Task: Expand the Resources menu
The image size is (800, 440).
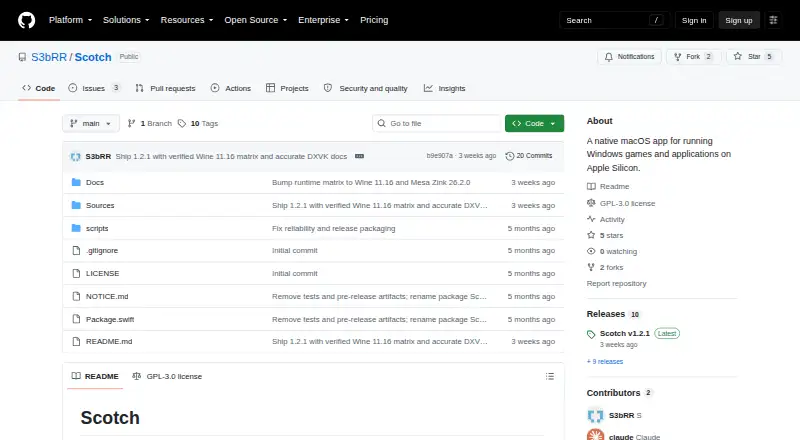Action: tap(187, 20)
